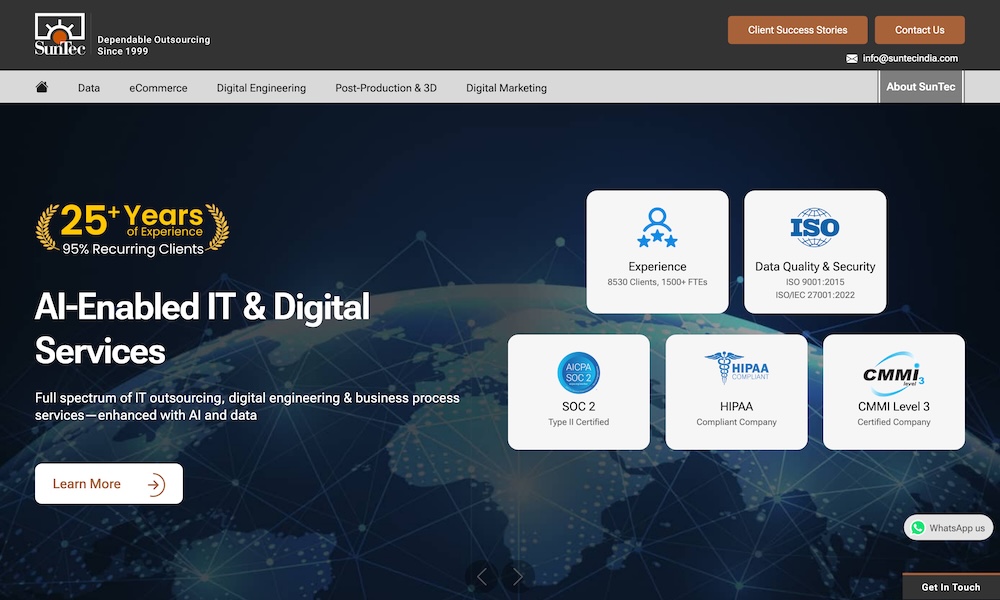The height and width of the screenshot is (600, 1000).
Task: Click 'Certified Company' text
Action: [893, 422]
